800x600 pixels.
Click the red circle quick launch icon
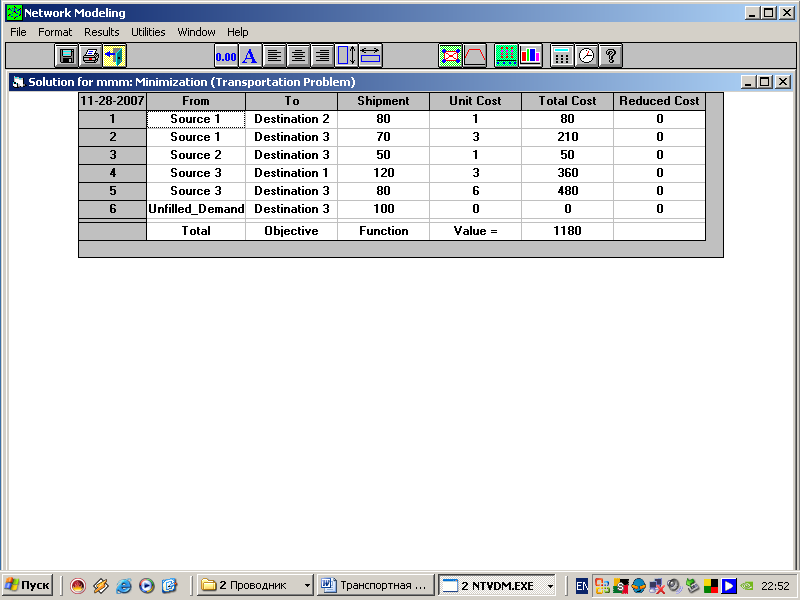click(78, 585)
